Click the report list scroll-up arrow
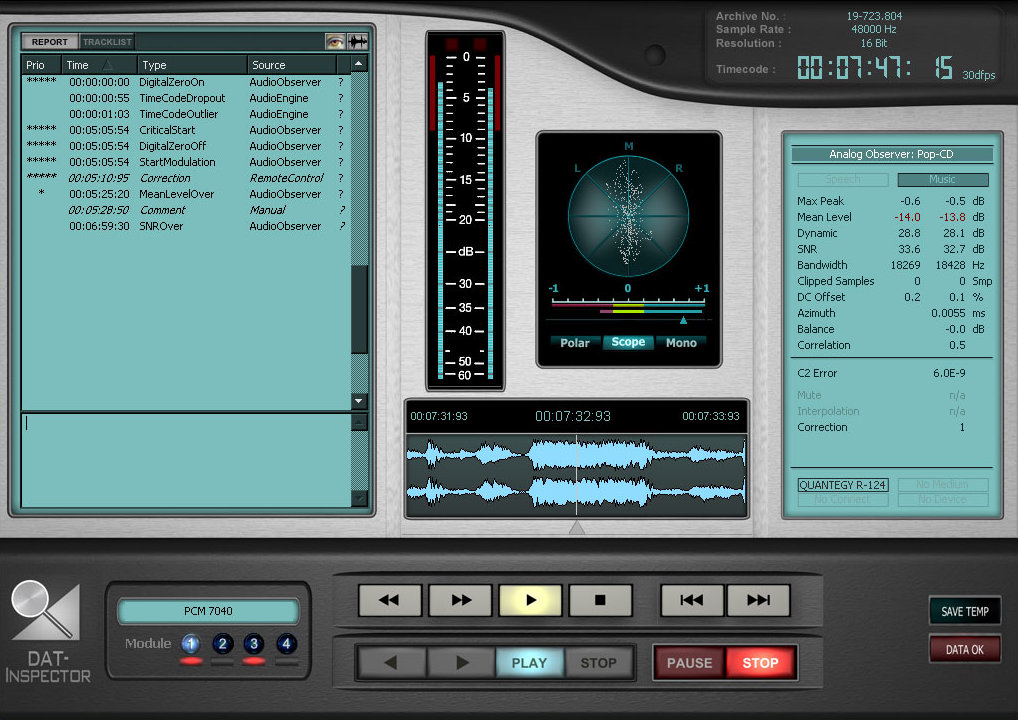Screen dimensions: 1018x720 (x=359, y=65)
